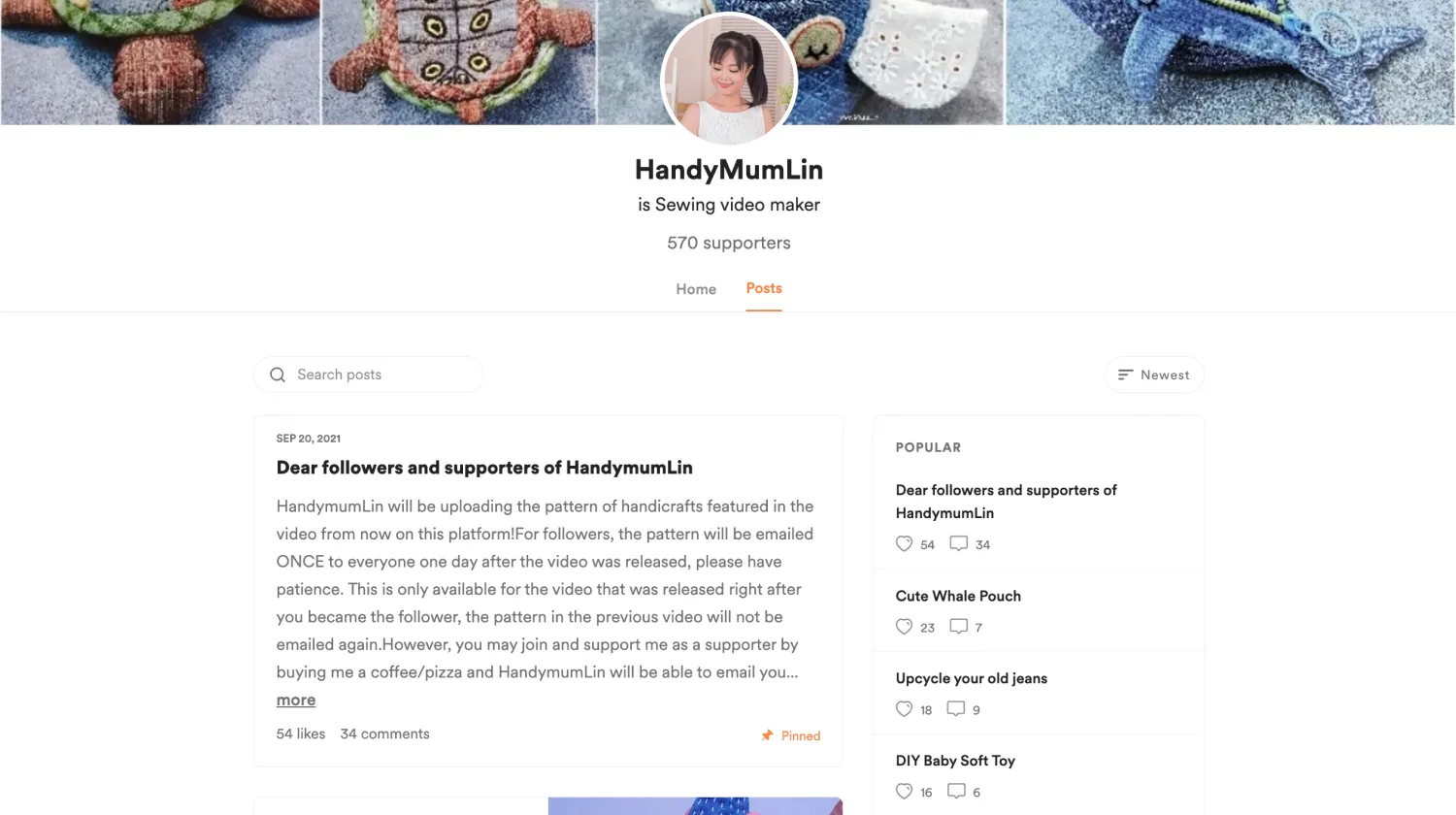
Task: Expand post text with the more link
Action: [296, 701]
